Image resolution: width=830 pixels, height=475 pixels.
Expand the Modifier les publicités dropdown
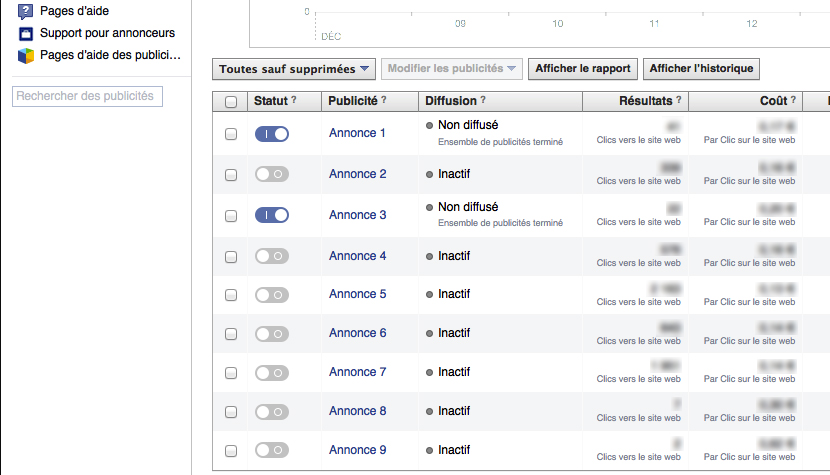[452, 69]
